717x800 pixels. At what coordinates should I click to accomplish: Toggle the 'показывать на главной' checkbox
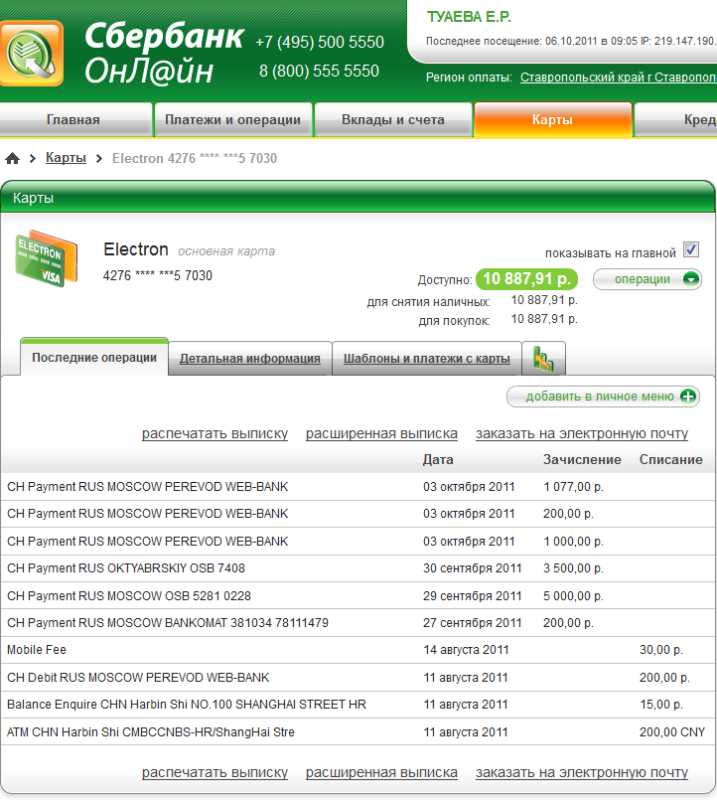pyautogui.click(x=691, y=250)
